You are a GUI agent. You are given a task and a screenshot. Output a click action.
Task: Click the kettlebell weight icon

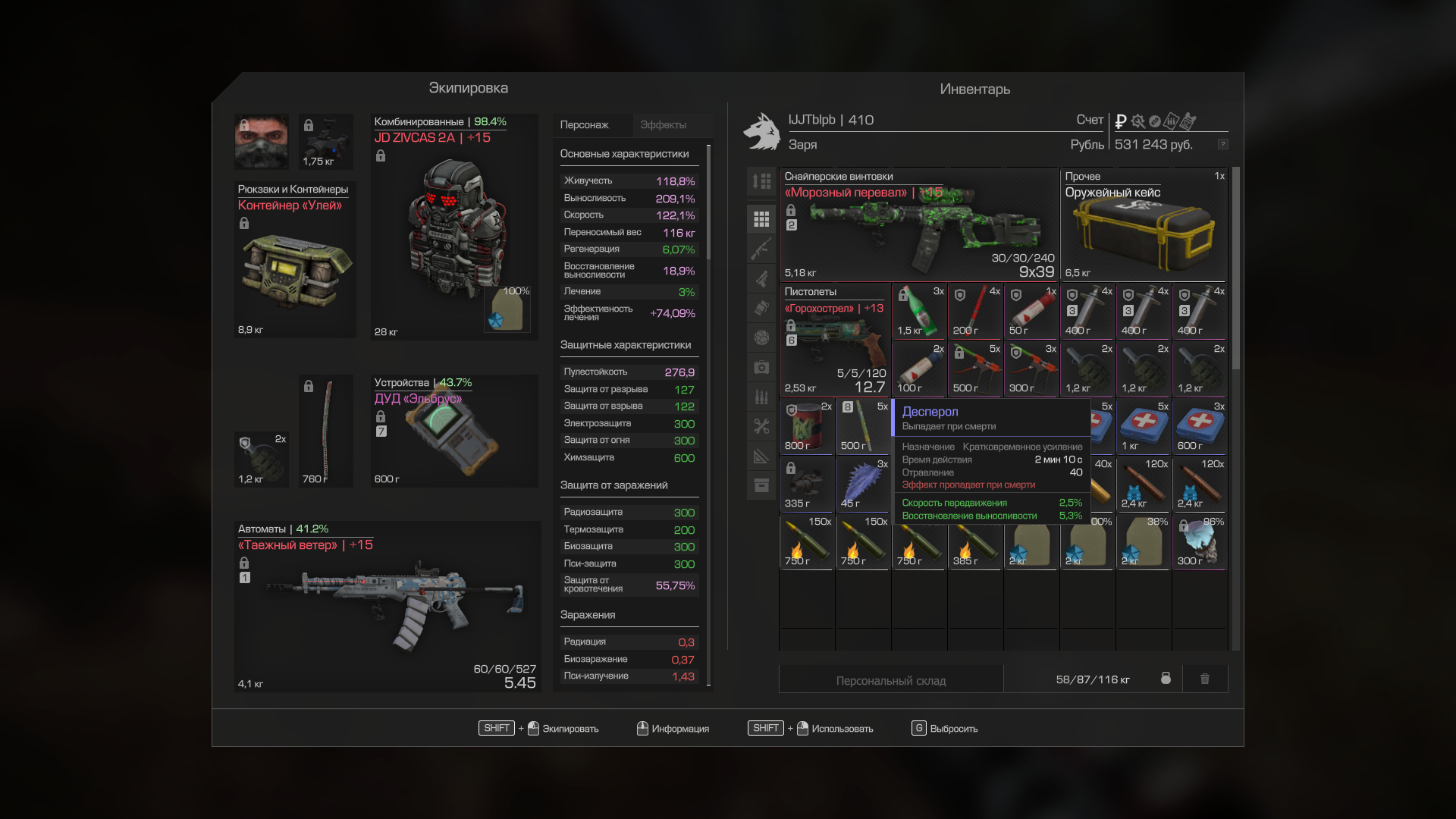(1166, 678)
